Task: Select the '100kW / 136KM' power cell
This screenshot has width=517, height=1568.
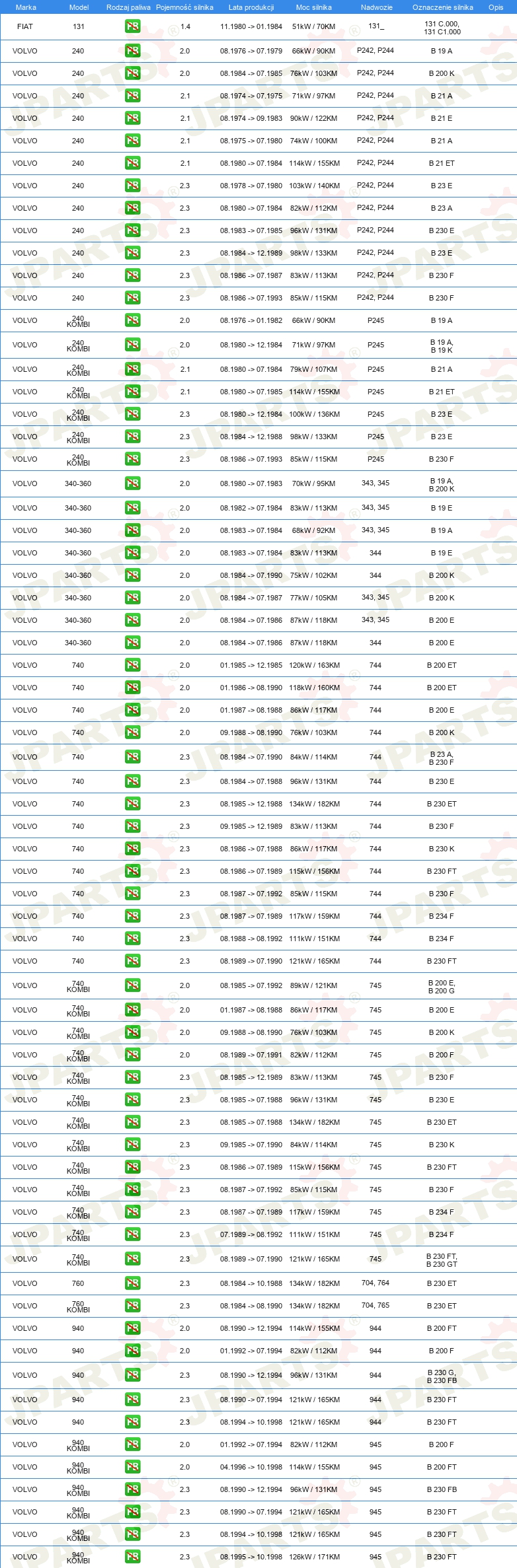Action: pos(314,414)
